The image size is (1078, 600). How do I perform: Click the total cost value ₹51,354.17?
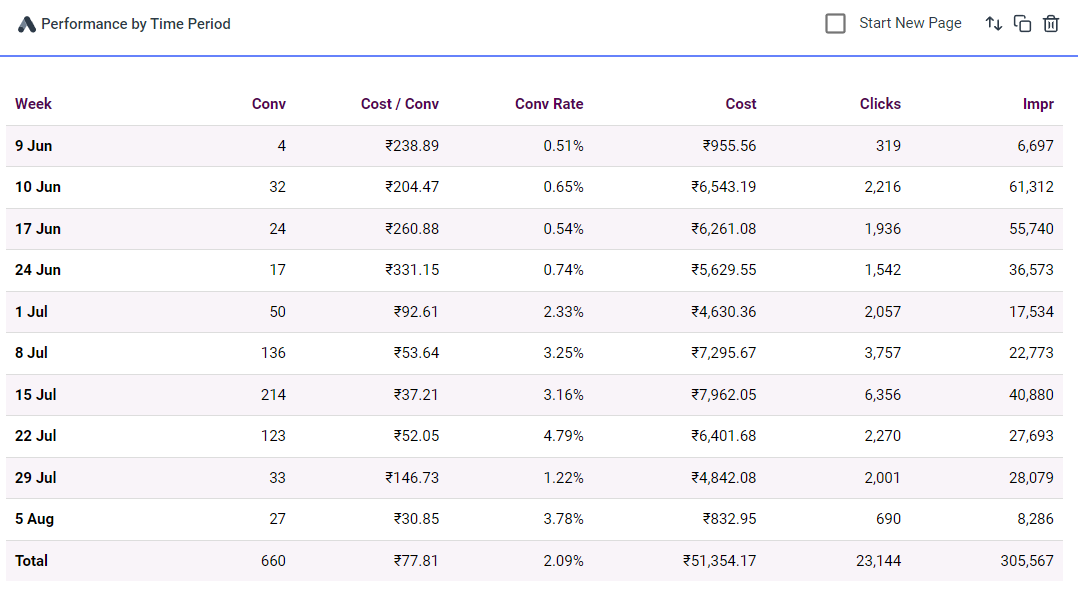coord(719,561)
